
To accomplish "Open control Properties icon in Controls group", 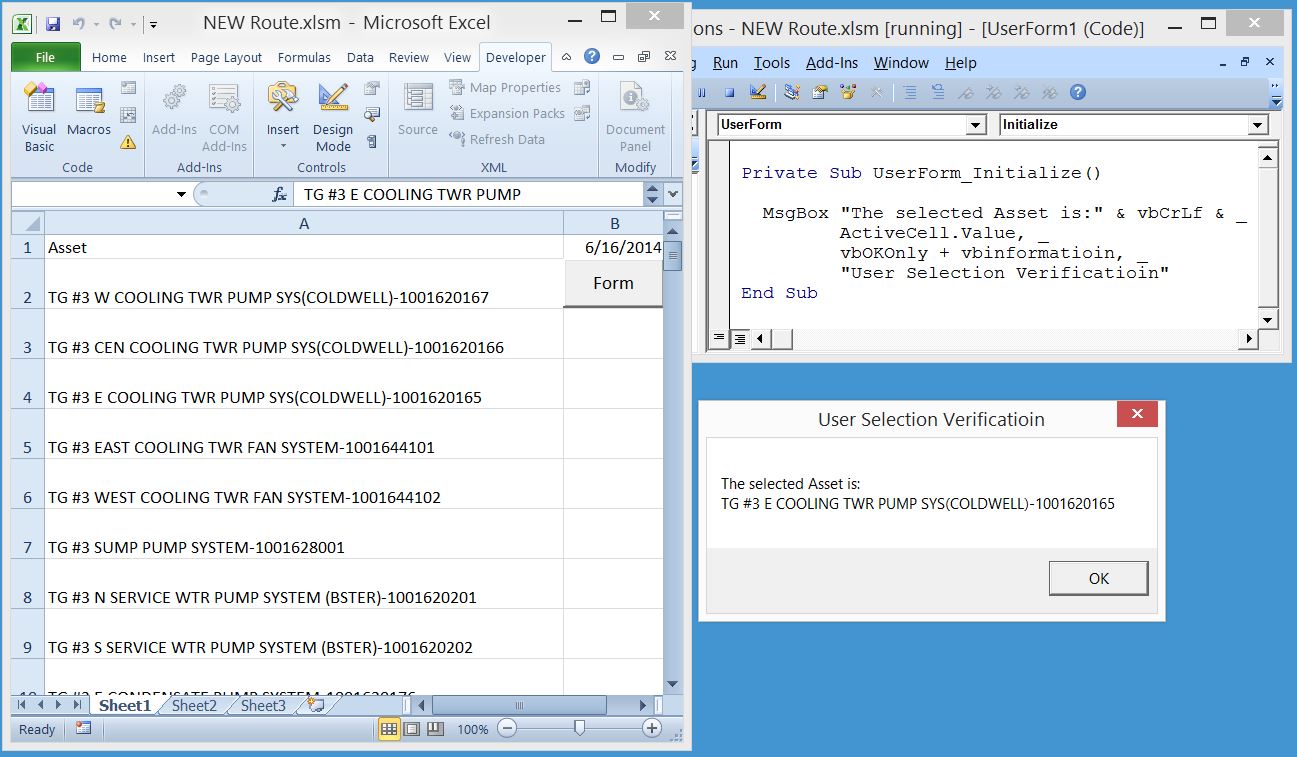I will point(372,88).
